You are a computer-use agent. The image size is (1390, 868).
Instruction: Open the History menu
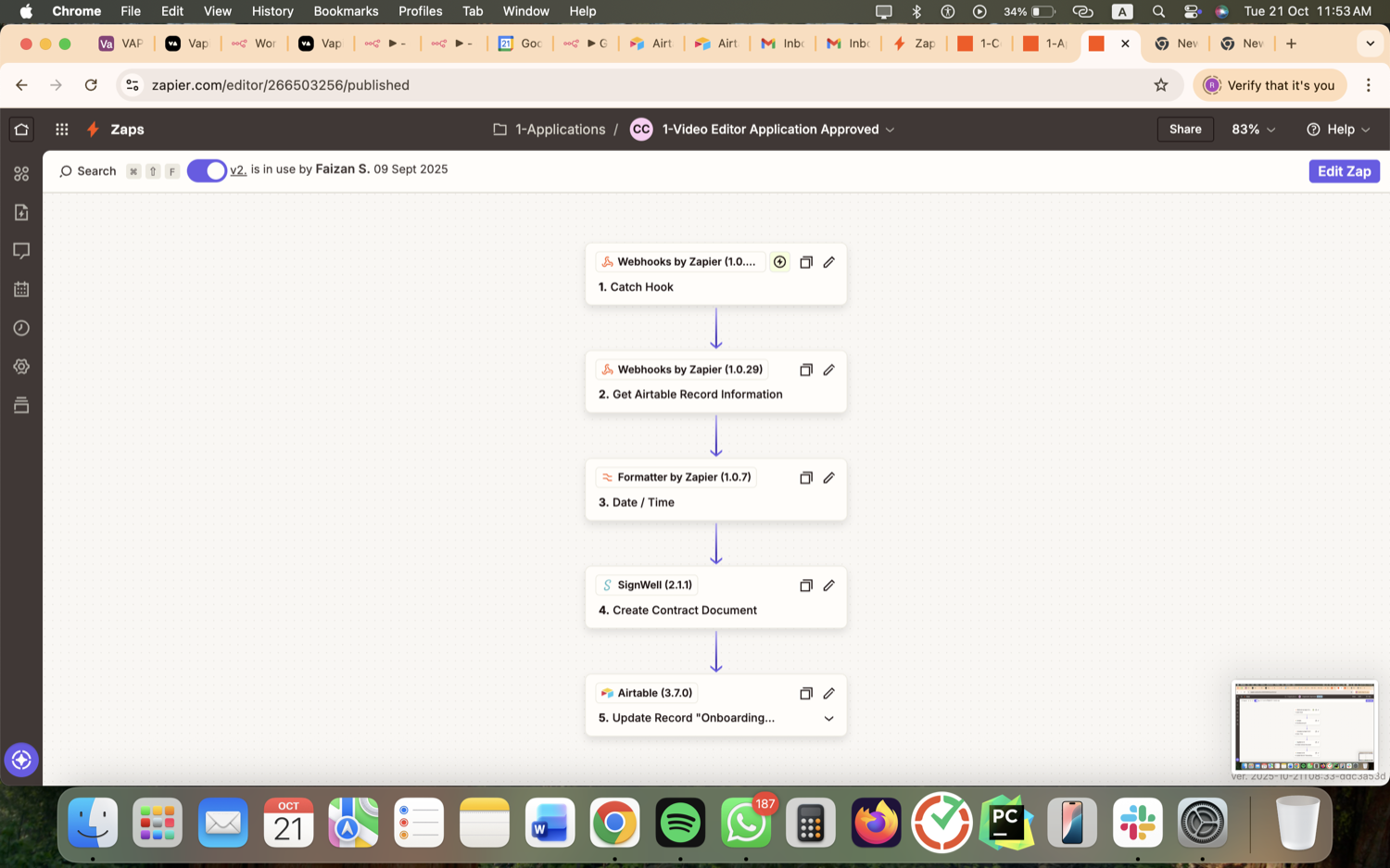(272, 11)
